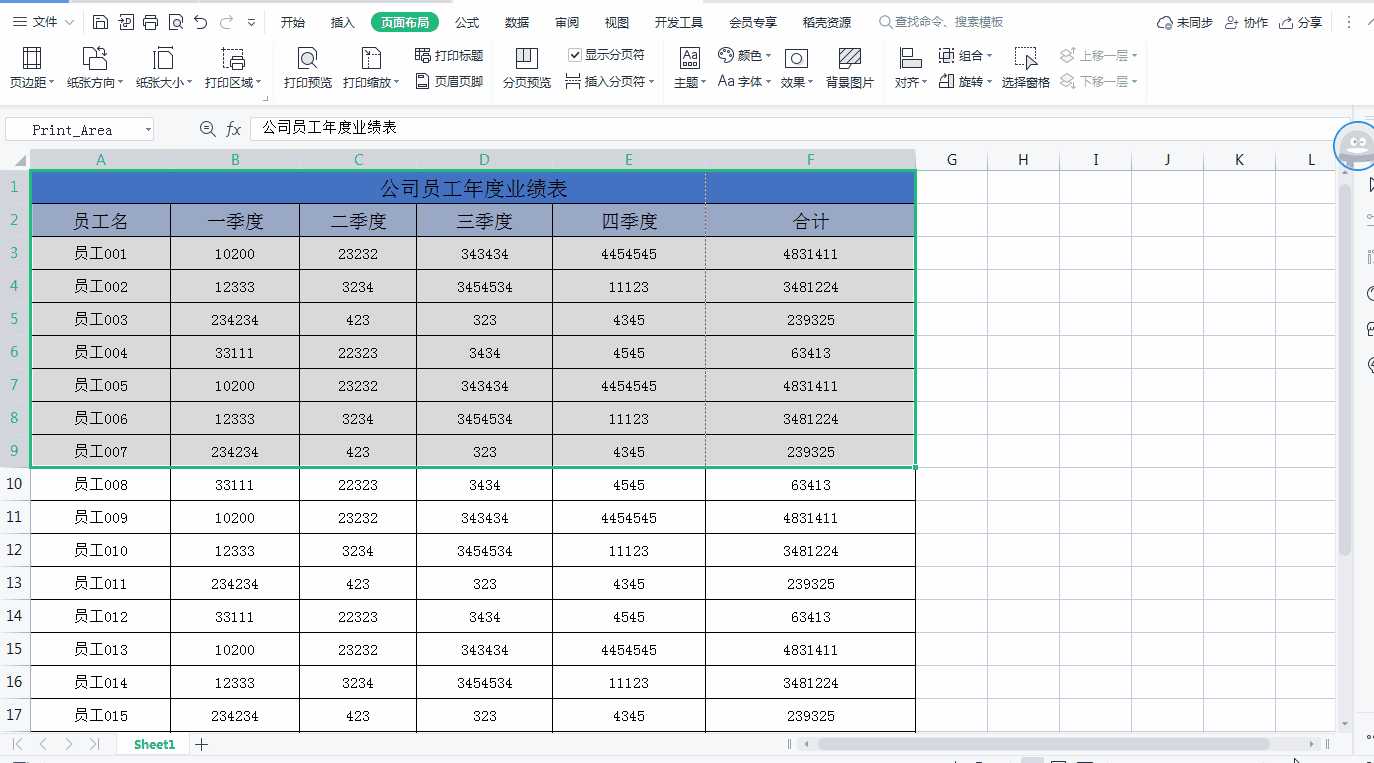Click 页眉页脚 header and footer button
The image size is (1374, 763).
[x=449, y=82]
